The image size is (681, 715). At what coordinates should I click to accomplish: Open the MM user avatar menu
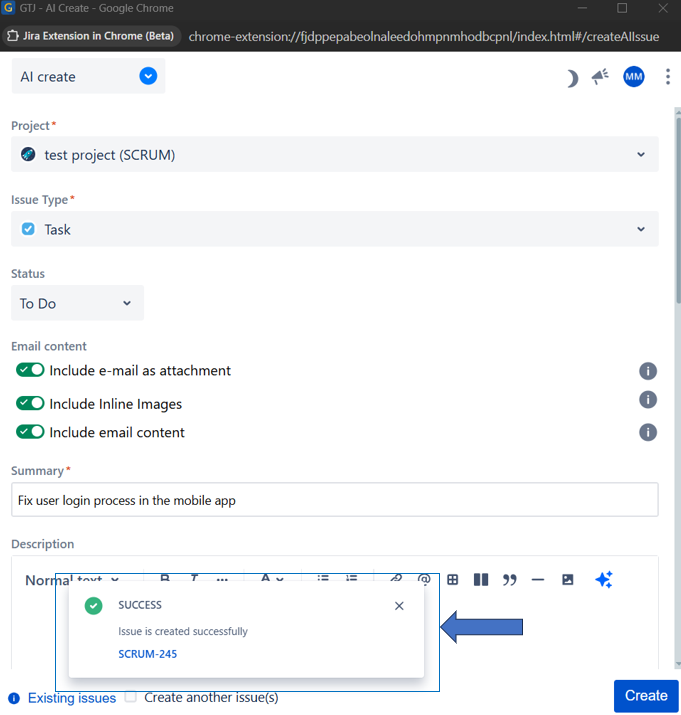coord(633,77)
